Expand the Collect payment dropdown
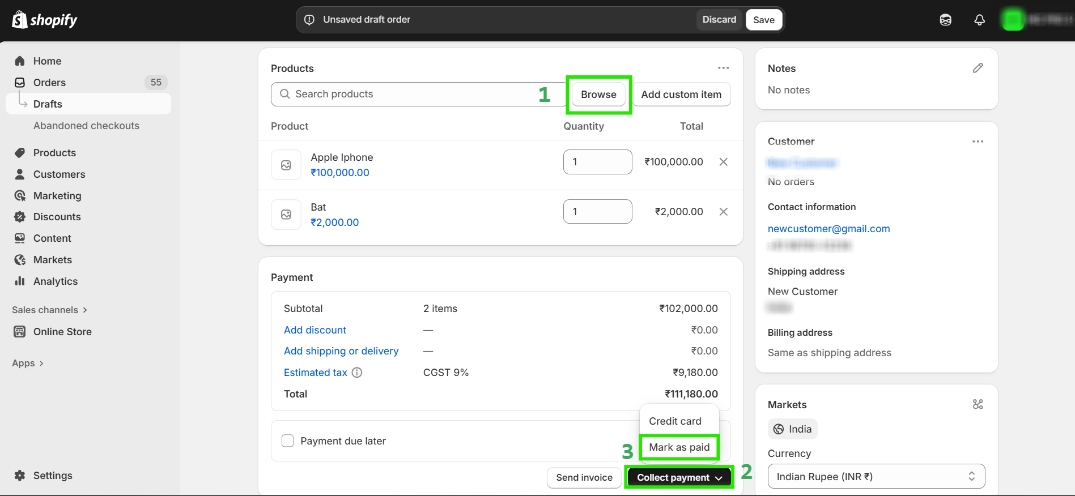1075x496 pixels. (680, 478)
